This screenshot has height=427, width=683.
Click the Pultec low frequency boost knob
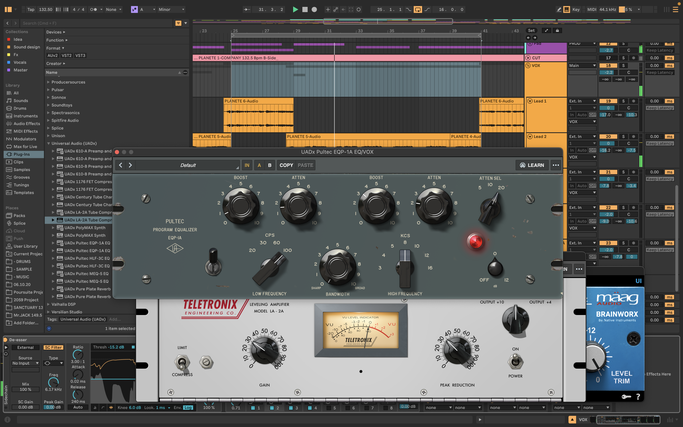coord(240,207)
